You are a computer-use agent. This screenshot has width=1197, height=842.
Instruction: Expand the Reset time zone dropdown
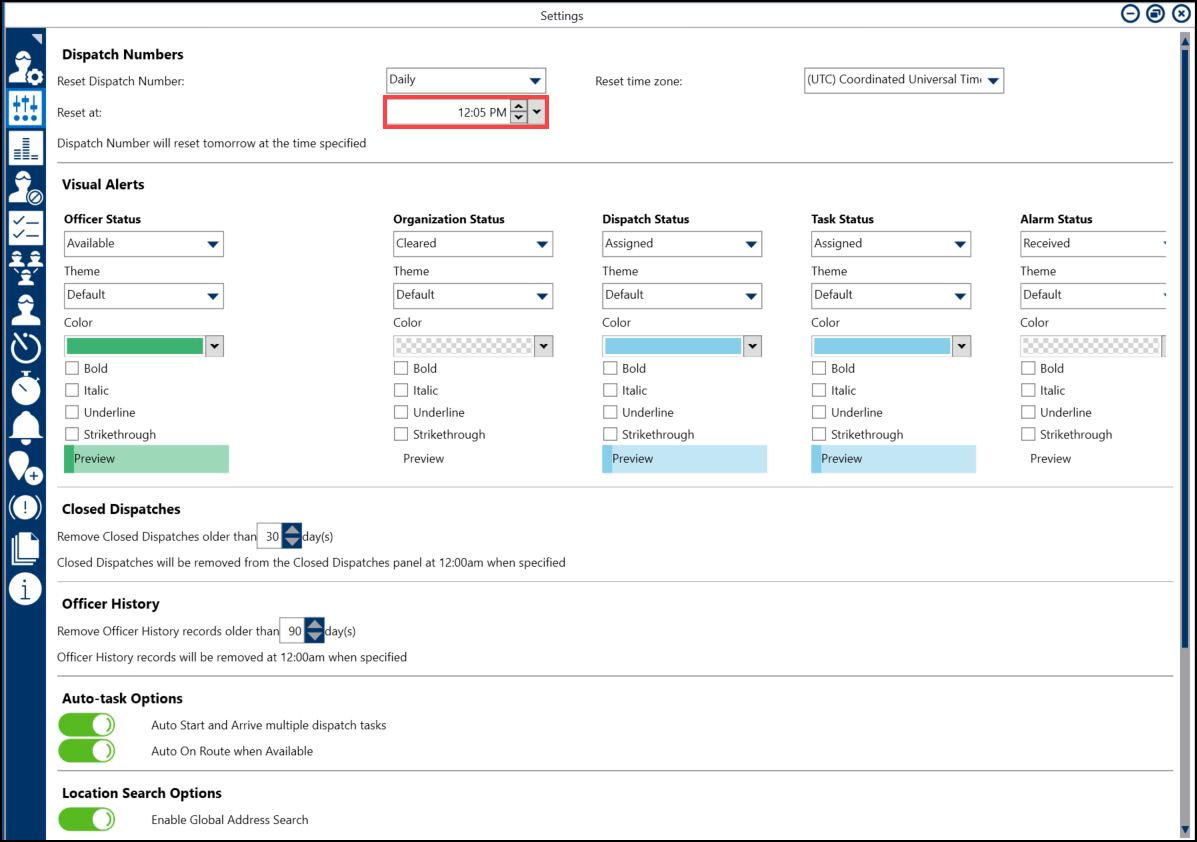903,81
